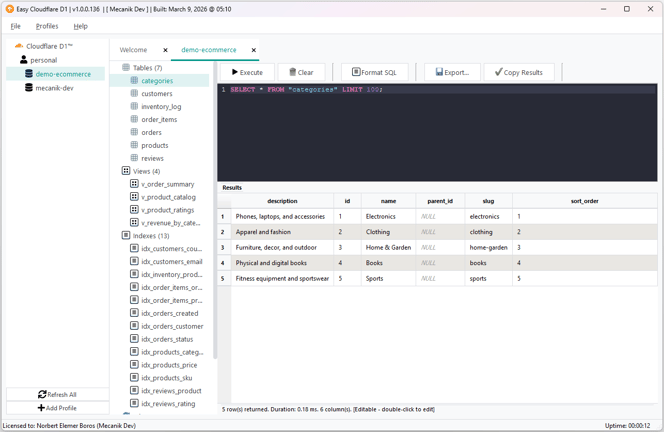The image size is (664, 432).
Task: Click the Easy Cloudflare D1 app icon
Action: click(10, 9)
